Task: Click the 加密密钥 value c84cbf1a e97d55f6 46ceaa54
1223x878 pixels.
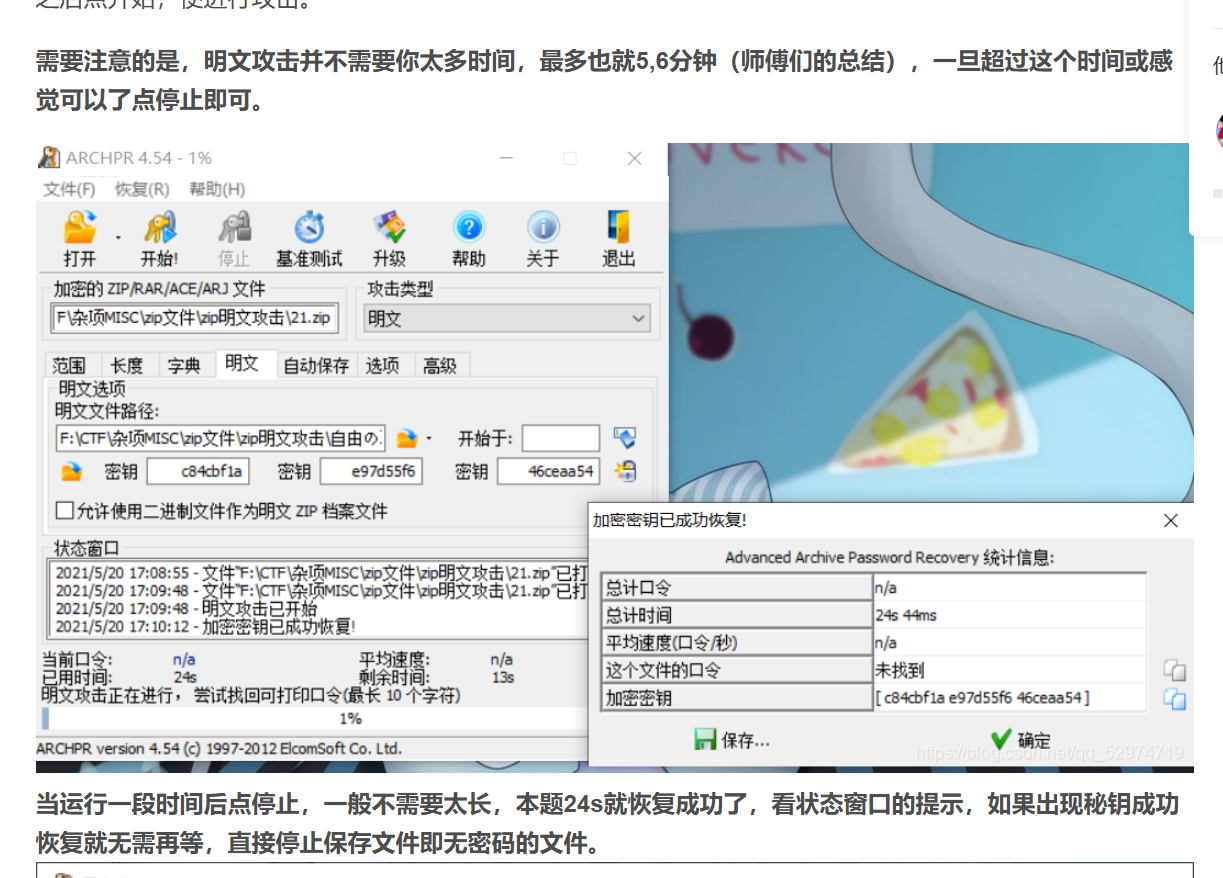Action: [982, 698]
